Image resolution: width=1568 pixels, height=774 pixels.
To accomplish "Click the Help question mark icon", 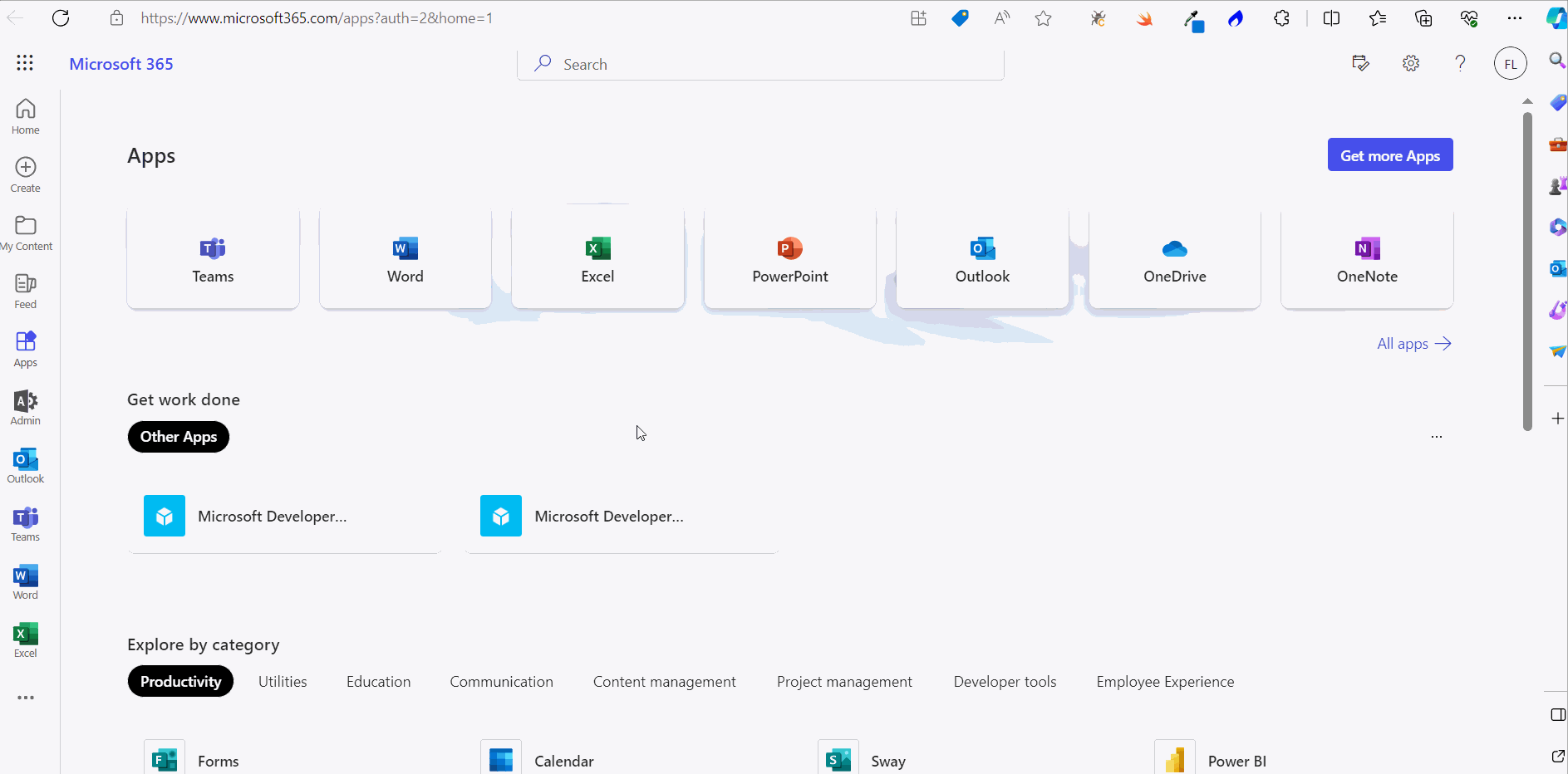I will tap(1460, 63).
